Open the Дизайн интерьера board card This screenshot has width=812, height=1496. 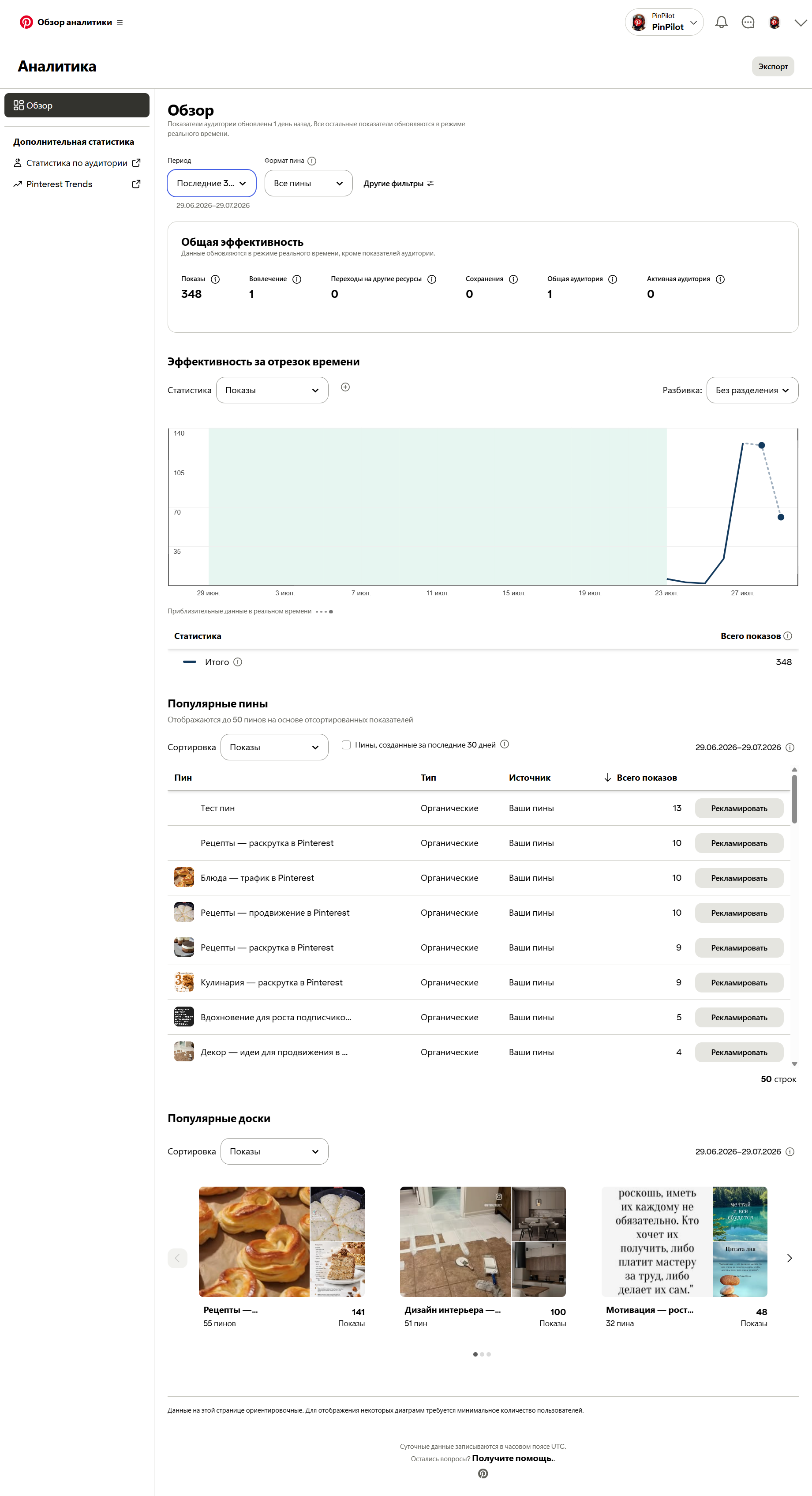[483, 1257]
